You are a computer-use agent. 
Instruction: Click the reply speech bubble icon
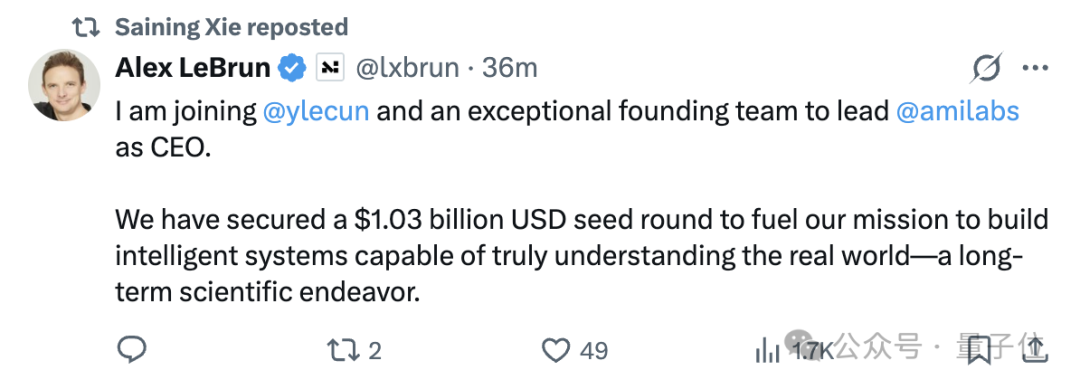click(x=132, y=350)
